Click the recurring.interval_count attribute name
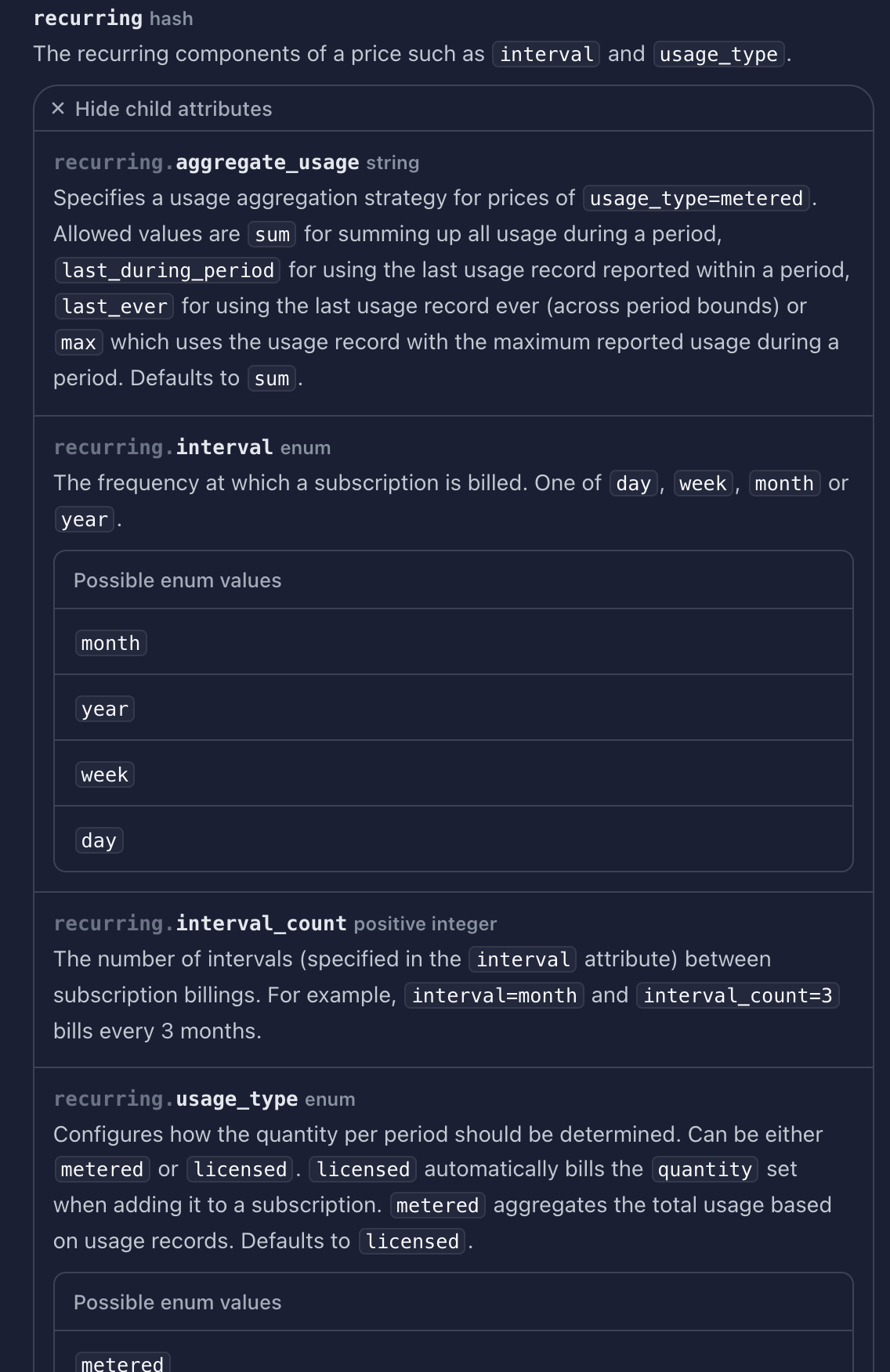The width and height of the screenshot is (890, 1372). tap(201, 923)
